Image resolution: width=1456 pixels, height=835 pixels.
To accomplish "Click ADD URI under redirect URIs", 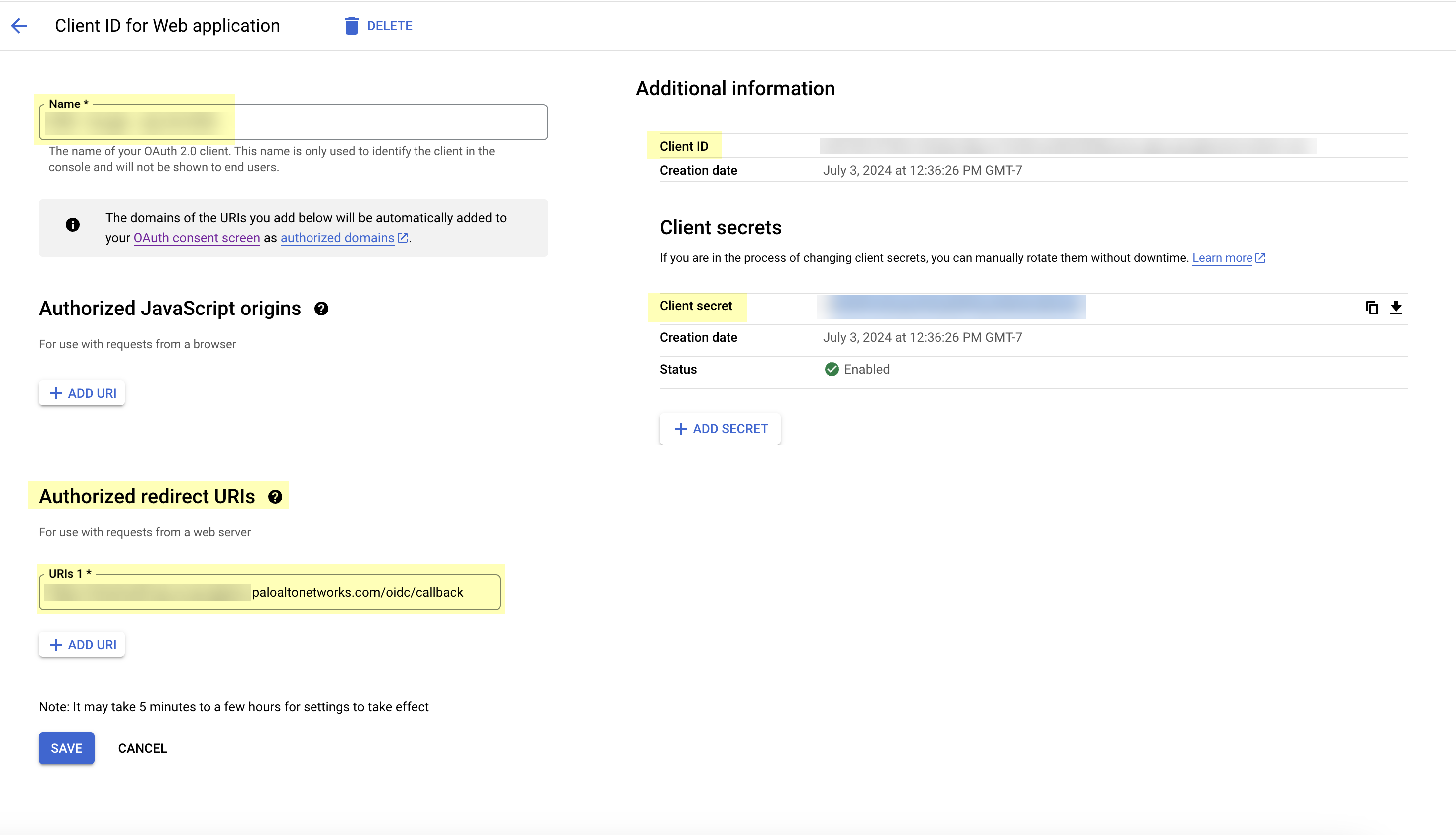I will point(82,645).
